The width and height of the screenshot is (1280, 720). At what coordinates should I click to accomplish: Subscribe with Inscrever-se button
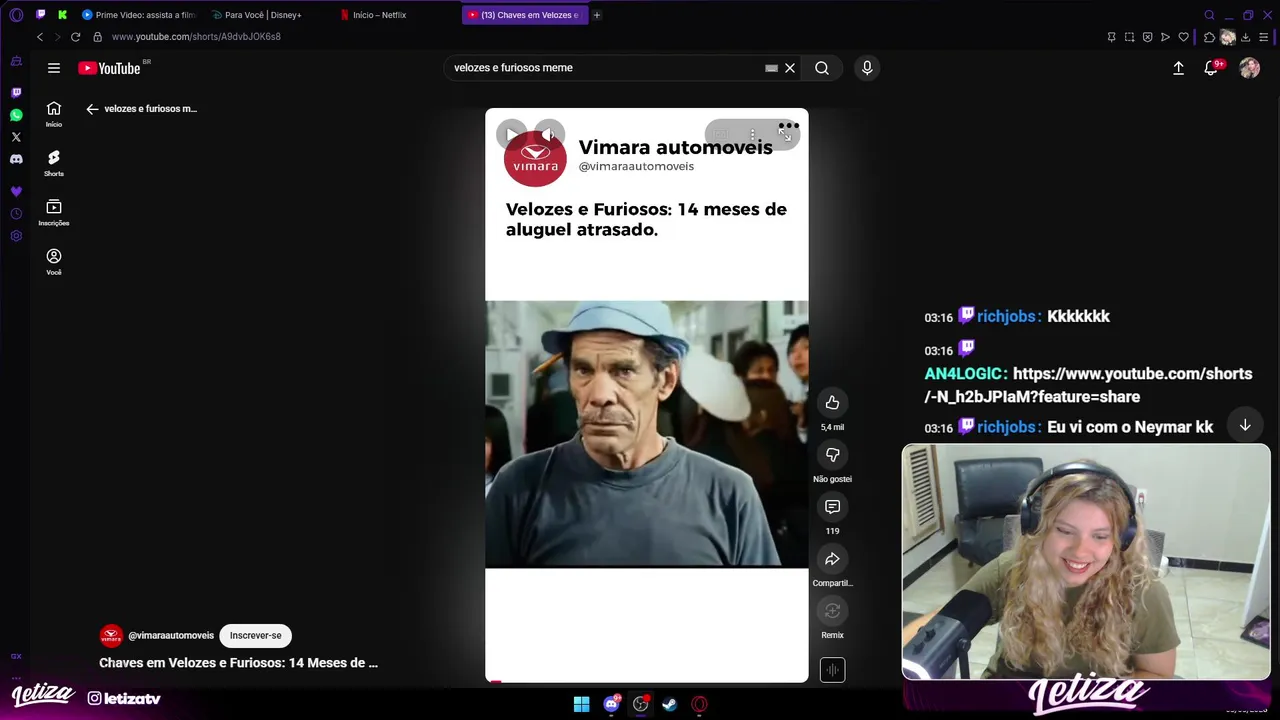click(x=255, y=635)
